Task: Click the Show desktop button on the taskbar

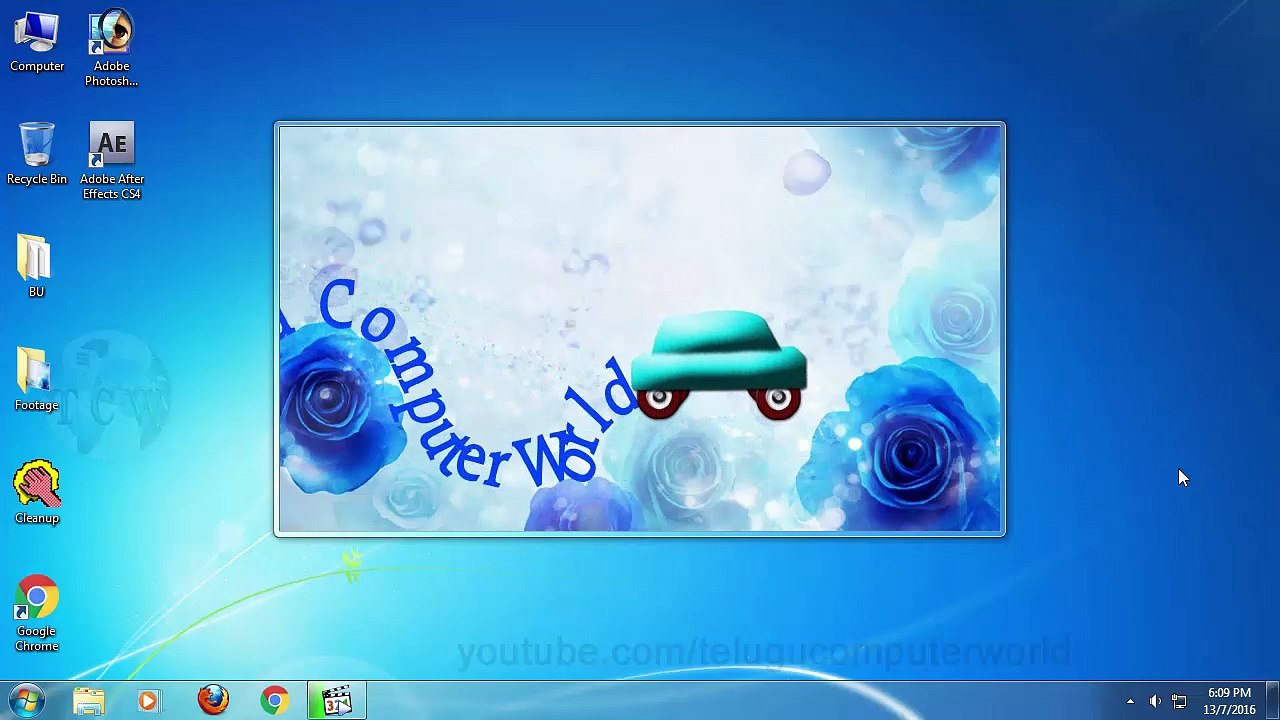Action: click(x=1273, y=700)
